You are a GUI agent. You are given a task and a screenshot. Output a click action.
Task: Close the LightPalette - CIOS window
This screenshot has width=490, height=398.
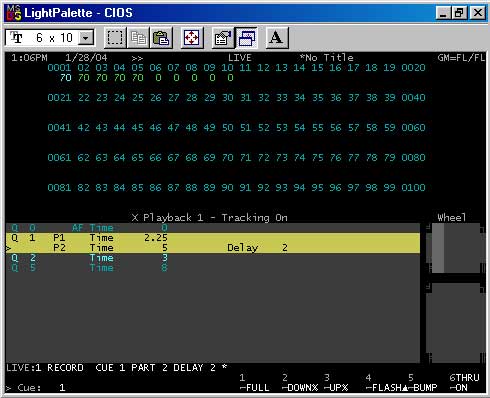[477, 13]
